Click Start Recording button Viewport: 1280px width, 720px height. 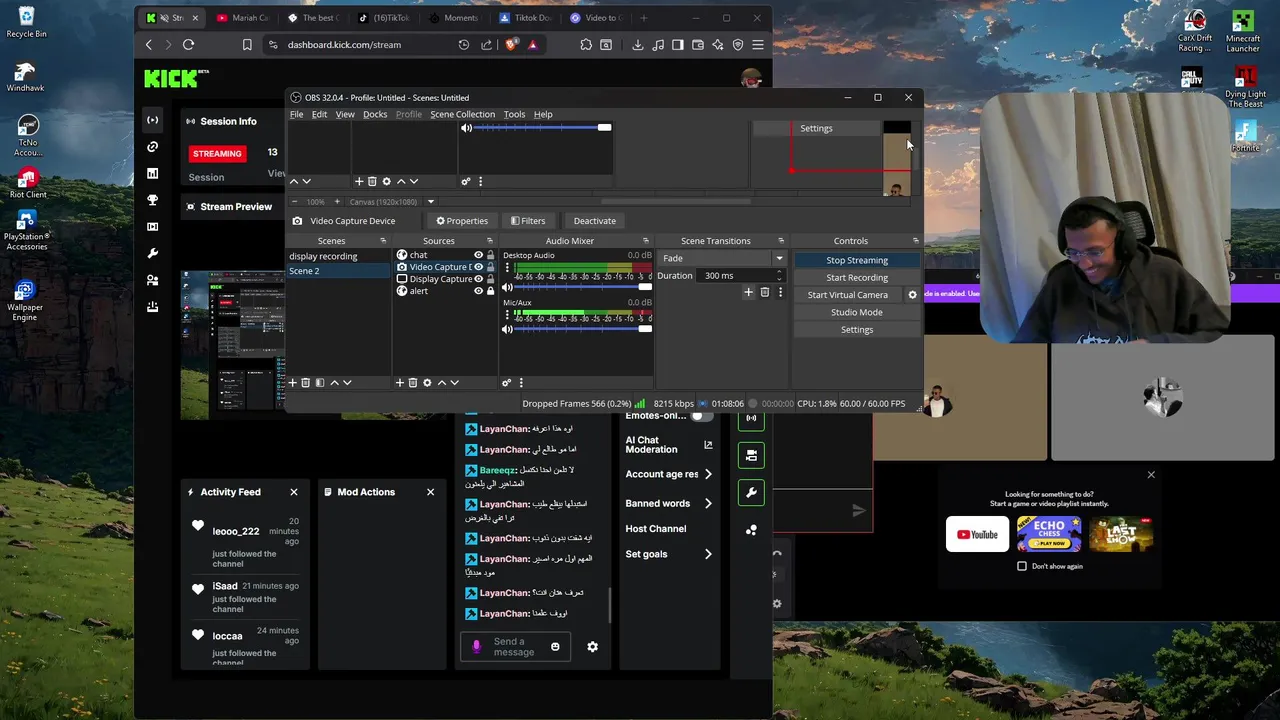857,277
